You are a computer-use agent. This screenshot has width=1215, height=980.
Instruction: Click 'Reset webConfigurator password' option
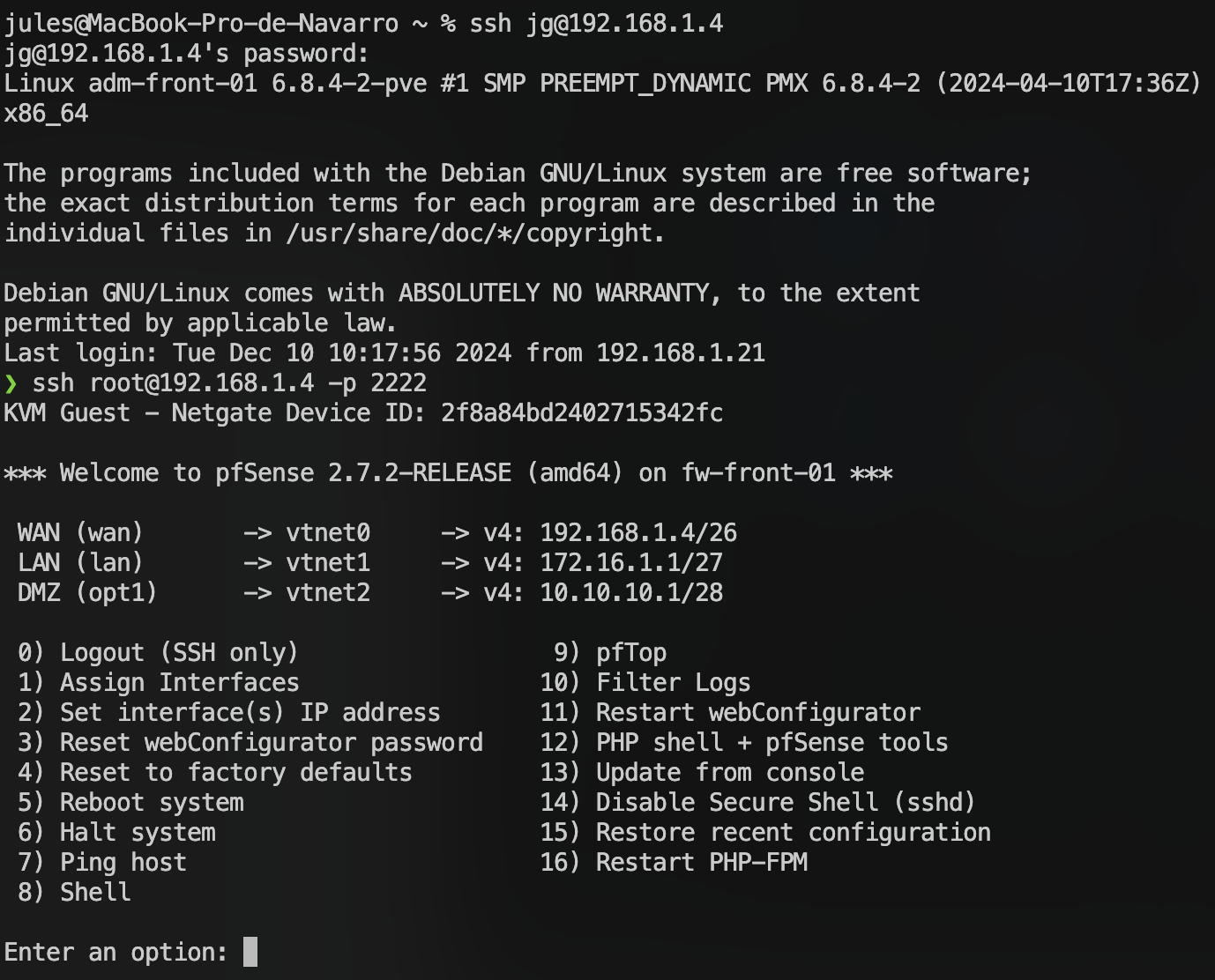pos(271,743)
